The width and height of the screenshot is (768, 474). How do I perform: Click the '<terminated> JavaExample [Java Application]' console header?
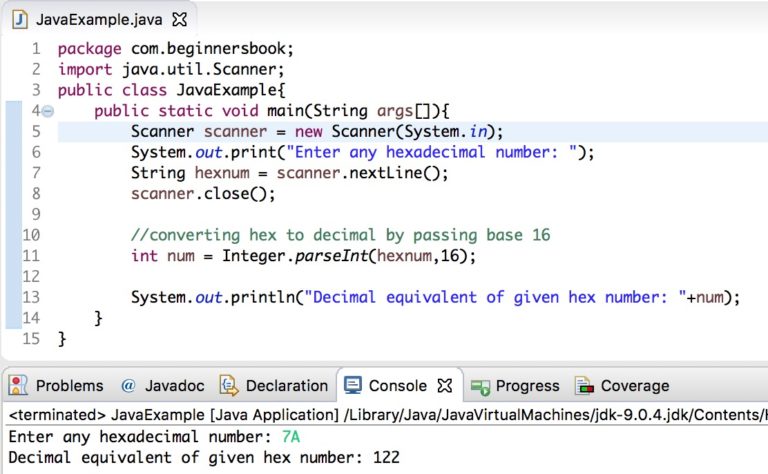coord(174,415)
